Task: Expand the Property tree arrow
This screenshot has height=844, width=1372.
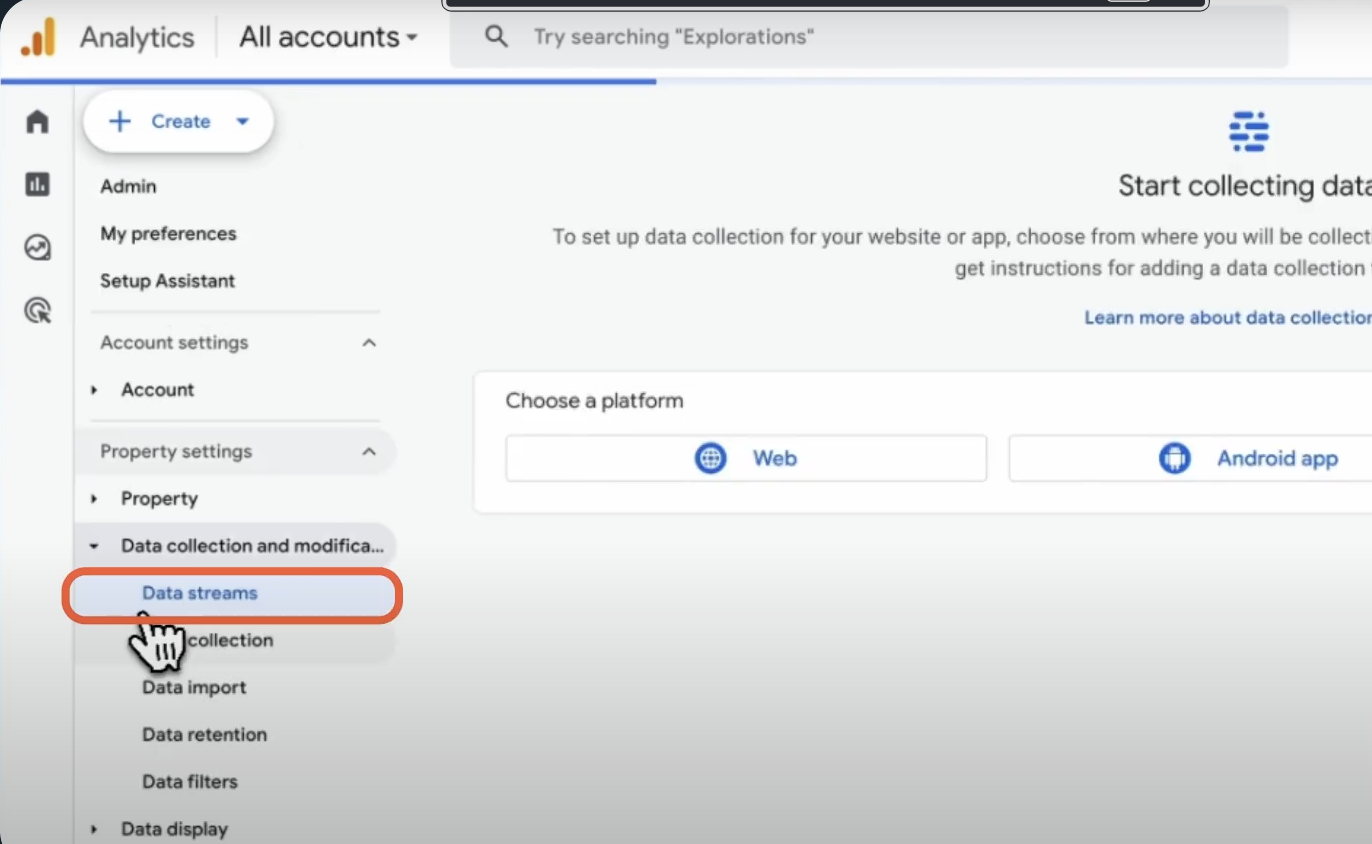Action: coord(95,499)
